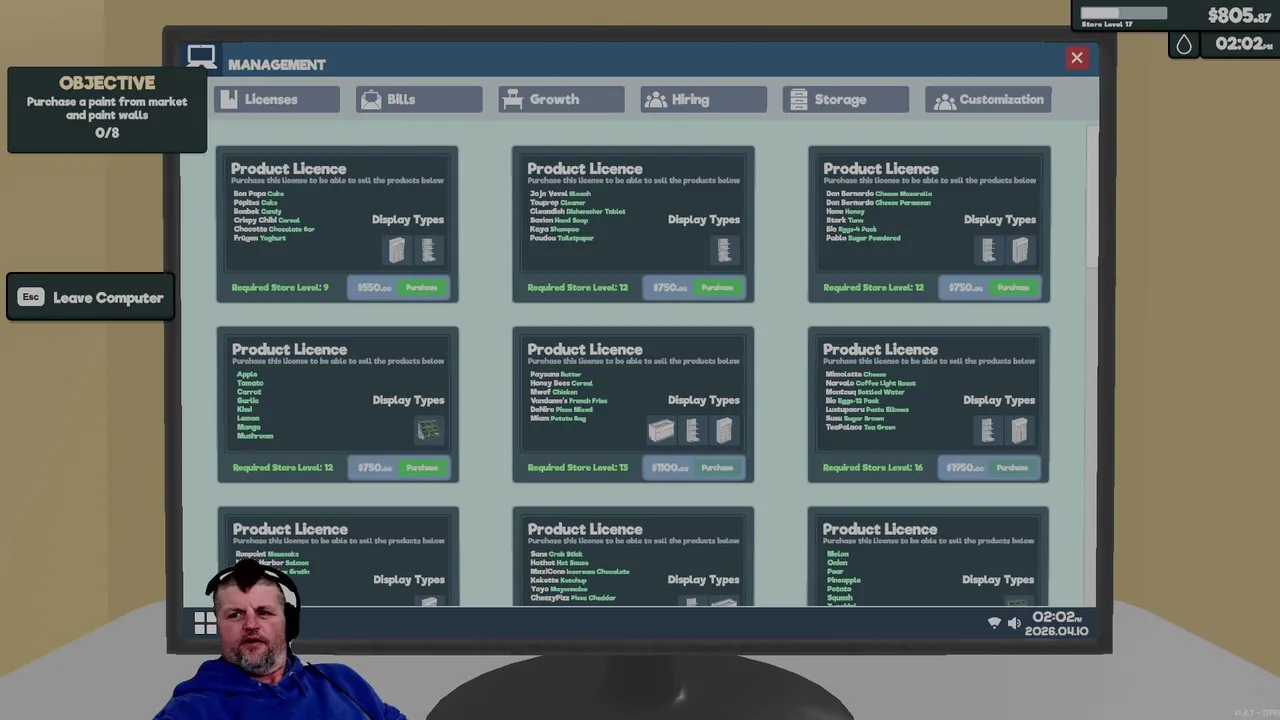Screen dimensions: 1280x720
Task: Close the Management window with the red X
Action: click(1077, 58)
